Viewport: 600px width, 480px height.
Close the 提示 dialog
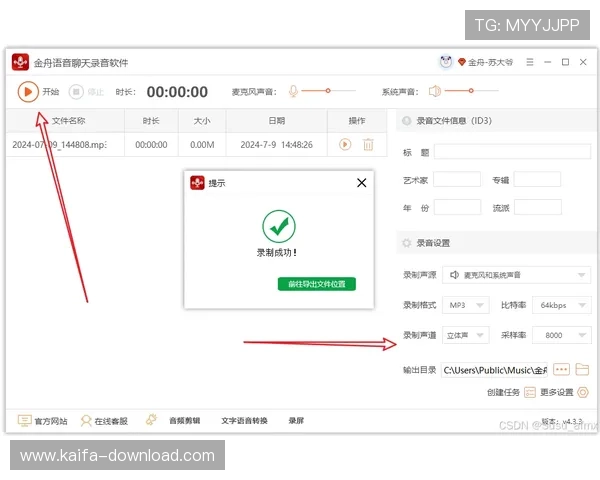[x=362, y=183]
